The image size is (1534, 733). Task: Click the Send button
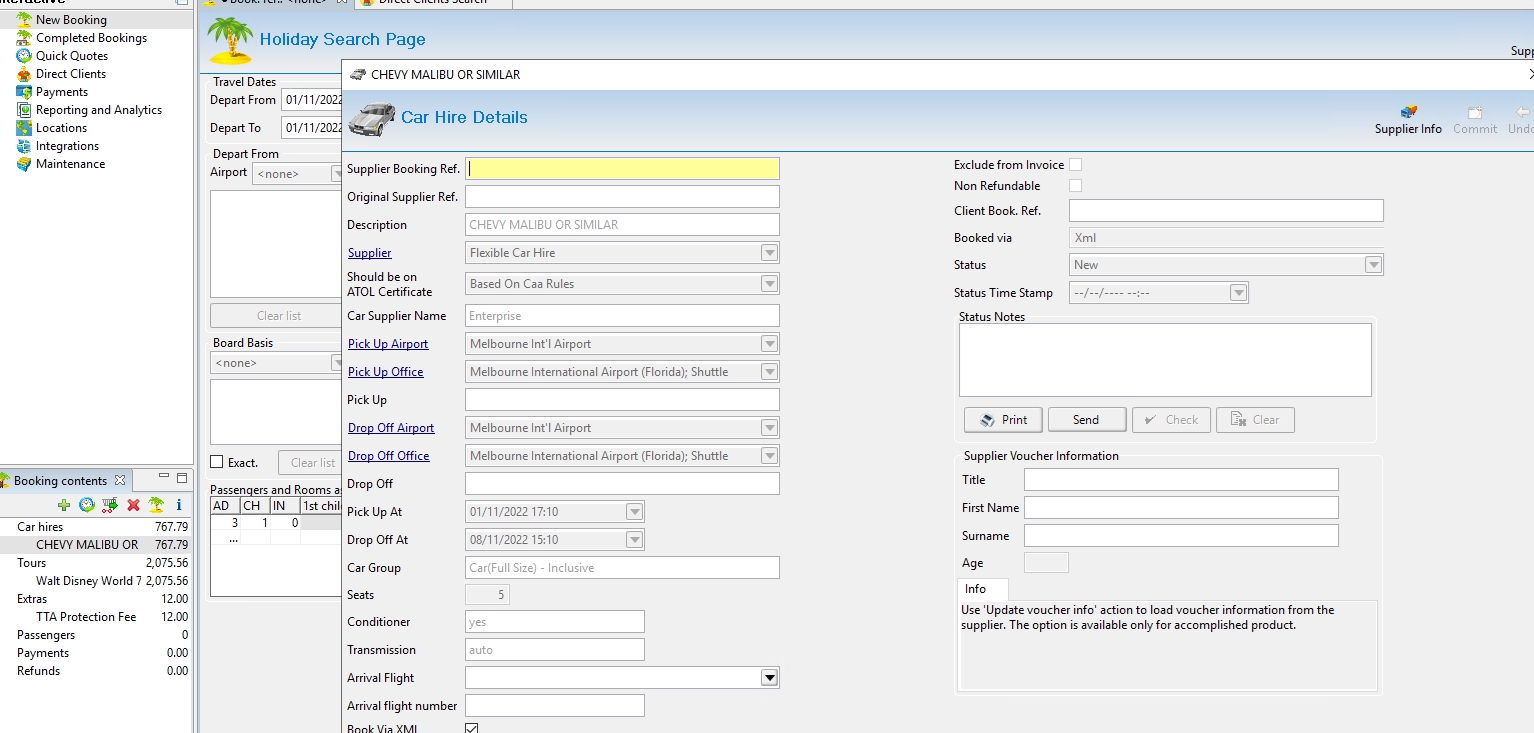pos(1087,420)
